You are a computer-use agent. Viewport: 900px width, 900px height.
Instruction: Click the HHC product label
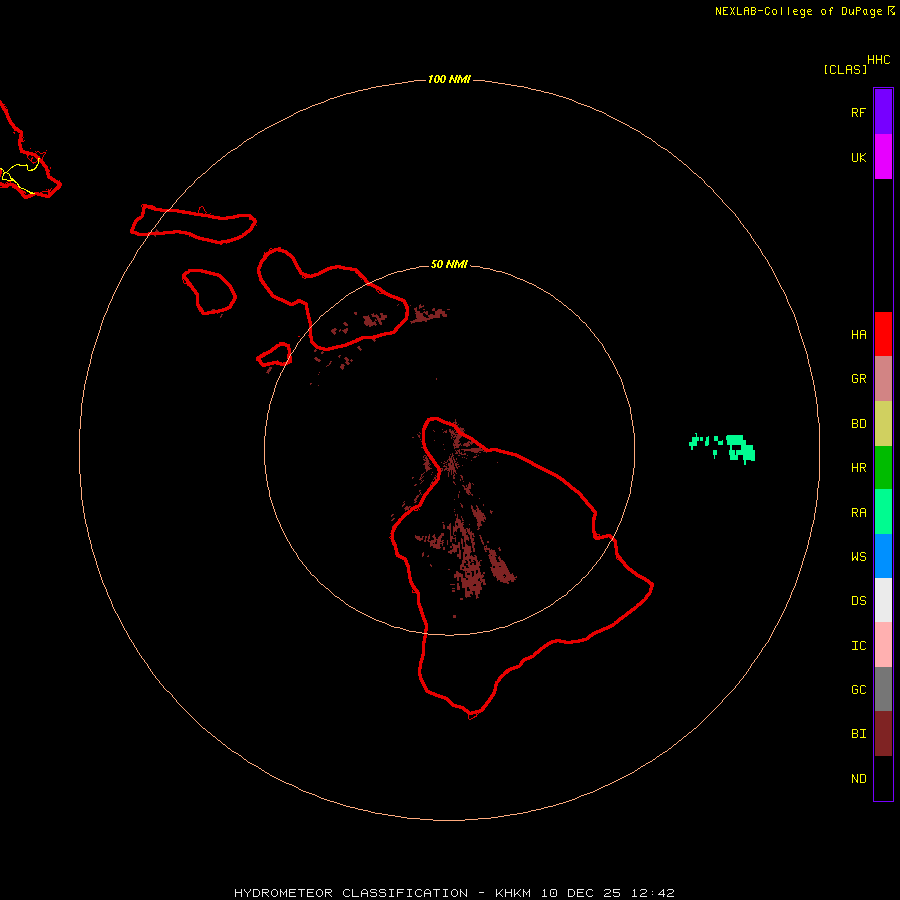pos(878,60)
